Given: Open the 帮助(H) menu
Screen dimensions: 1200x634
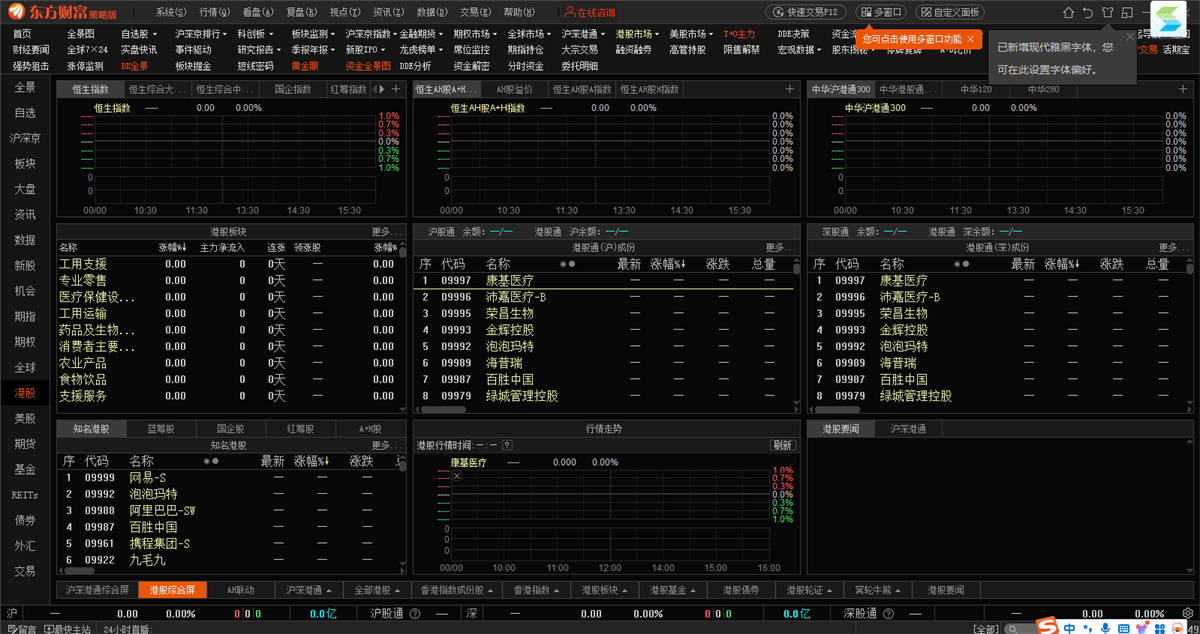Looking at the screenshot, I should click(519, 13).
